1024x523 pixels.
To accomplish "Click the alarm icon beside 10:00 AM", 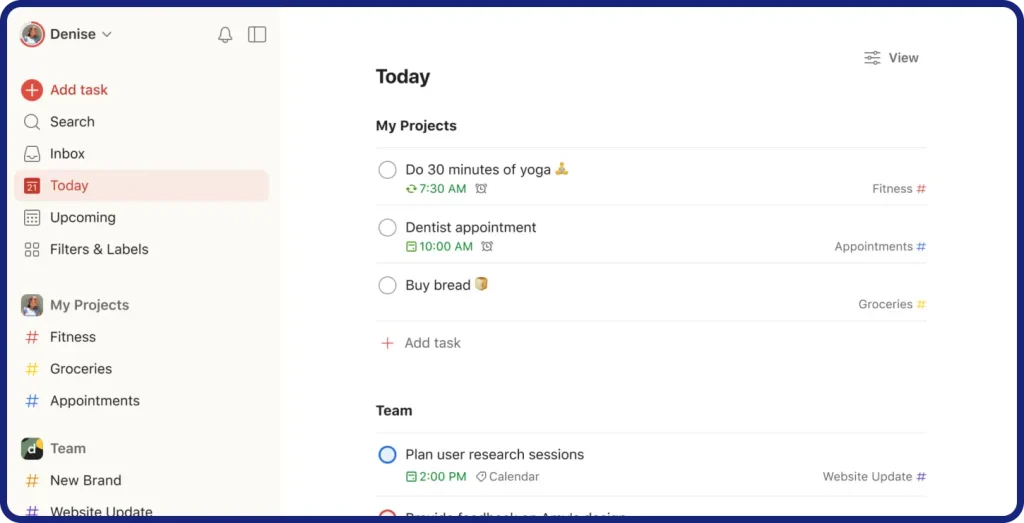I will click(487, 247).
